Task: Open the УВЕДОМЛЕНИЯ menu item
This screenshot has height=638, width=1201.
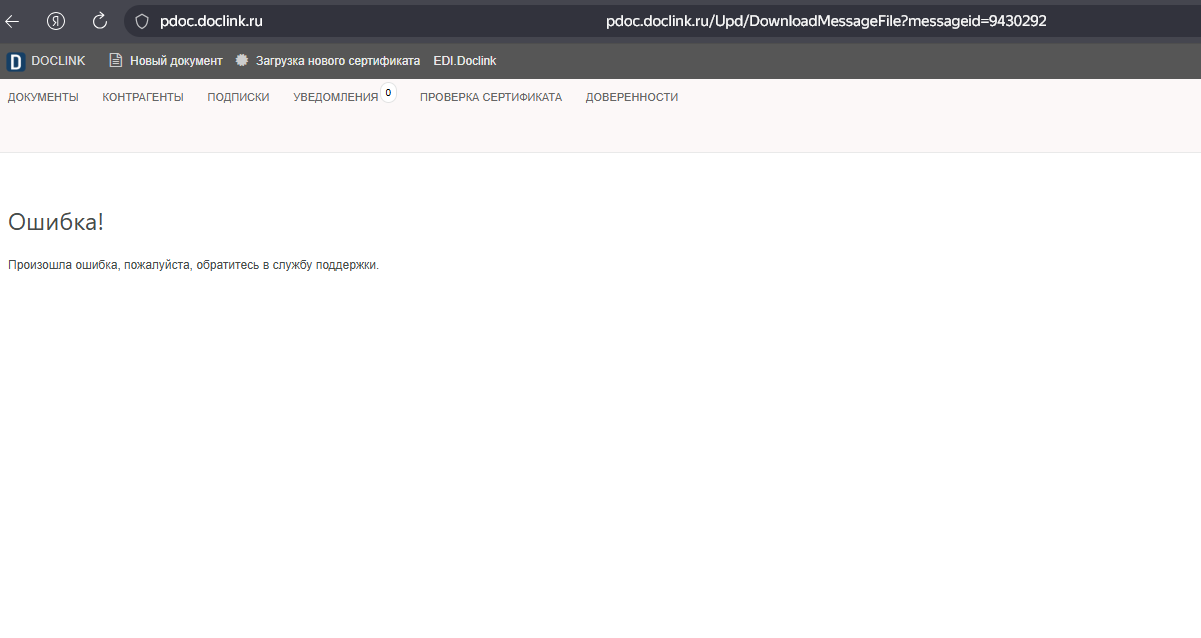Action: point(336,97)
